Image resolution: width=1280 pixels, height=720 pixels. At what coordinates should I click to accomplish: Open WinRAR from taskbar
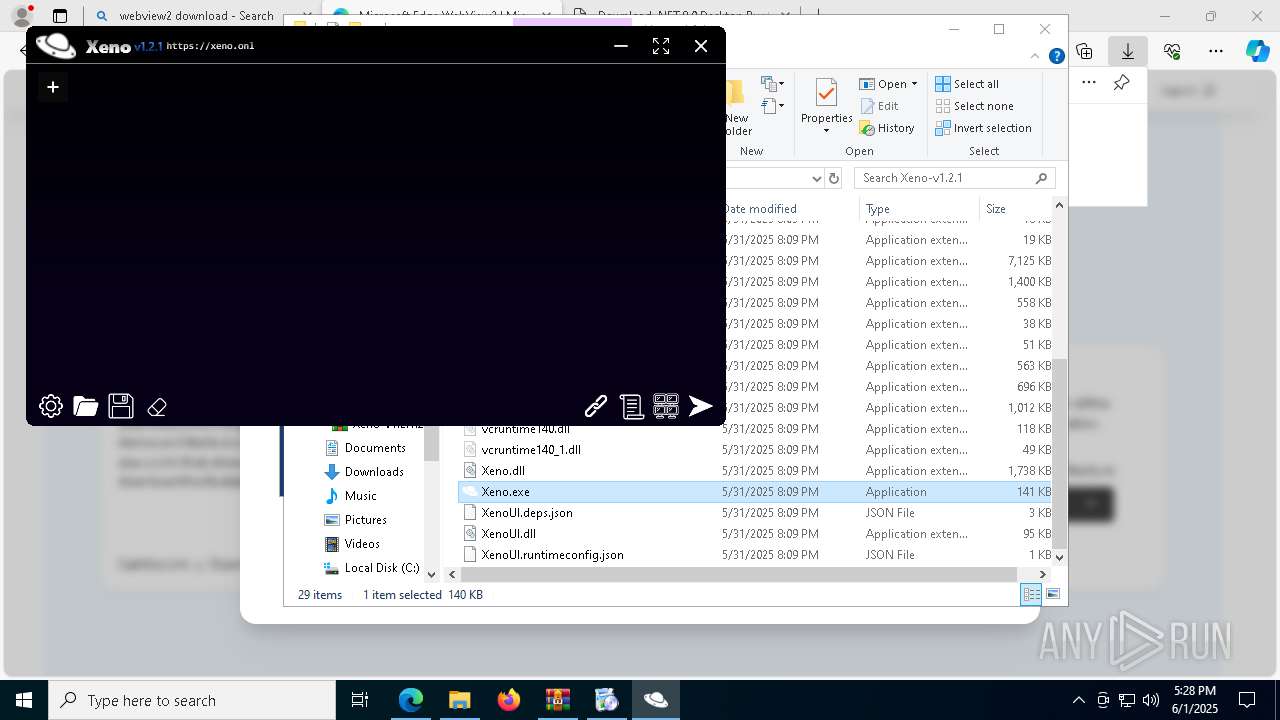(558, 700)
